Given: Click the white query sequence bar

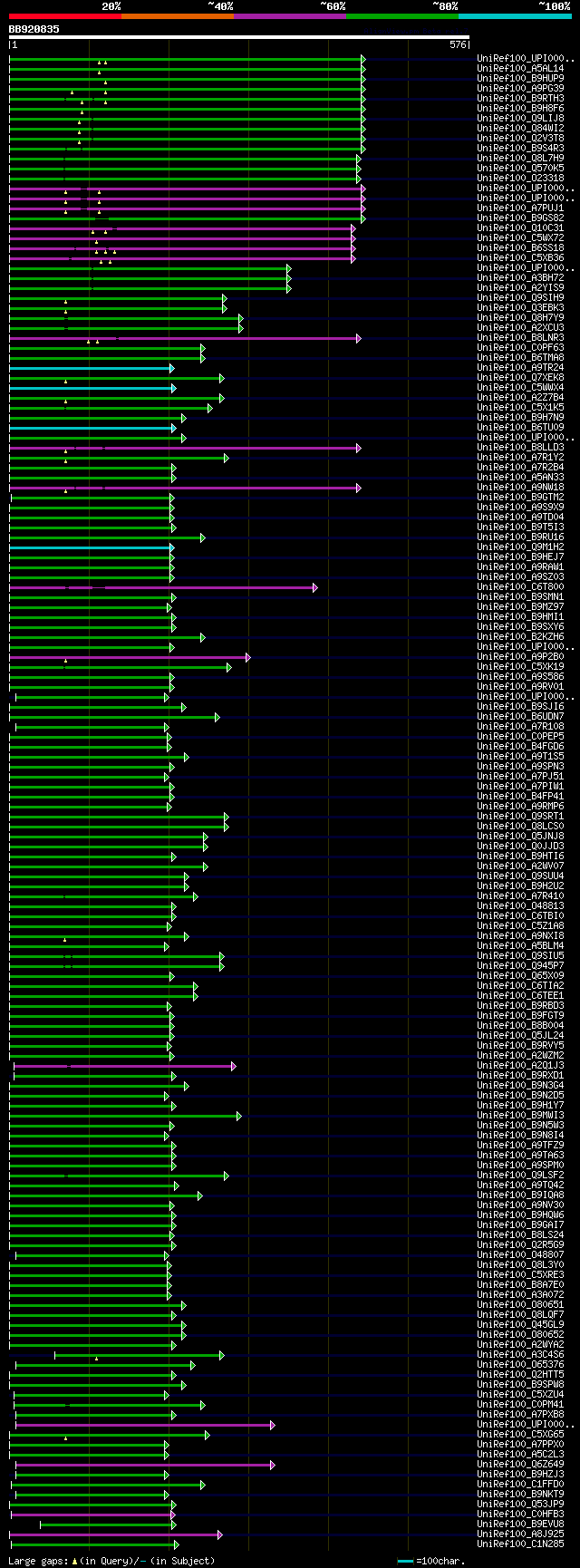Looking at the screenshot, I should click(x=239, y=37).
